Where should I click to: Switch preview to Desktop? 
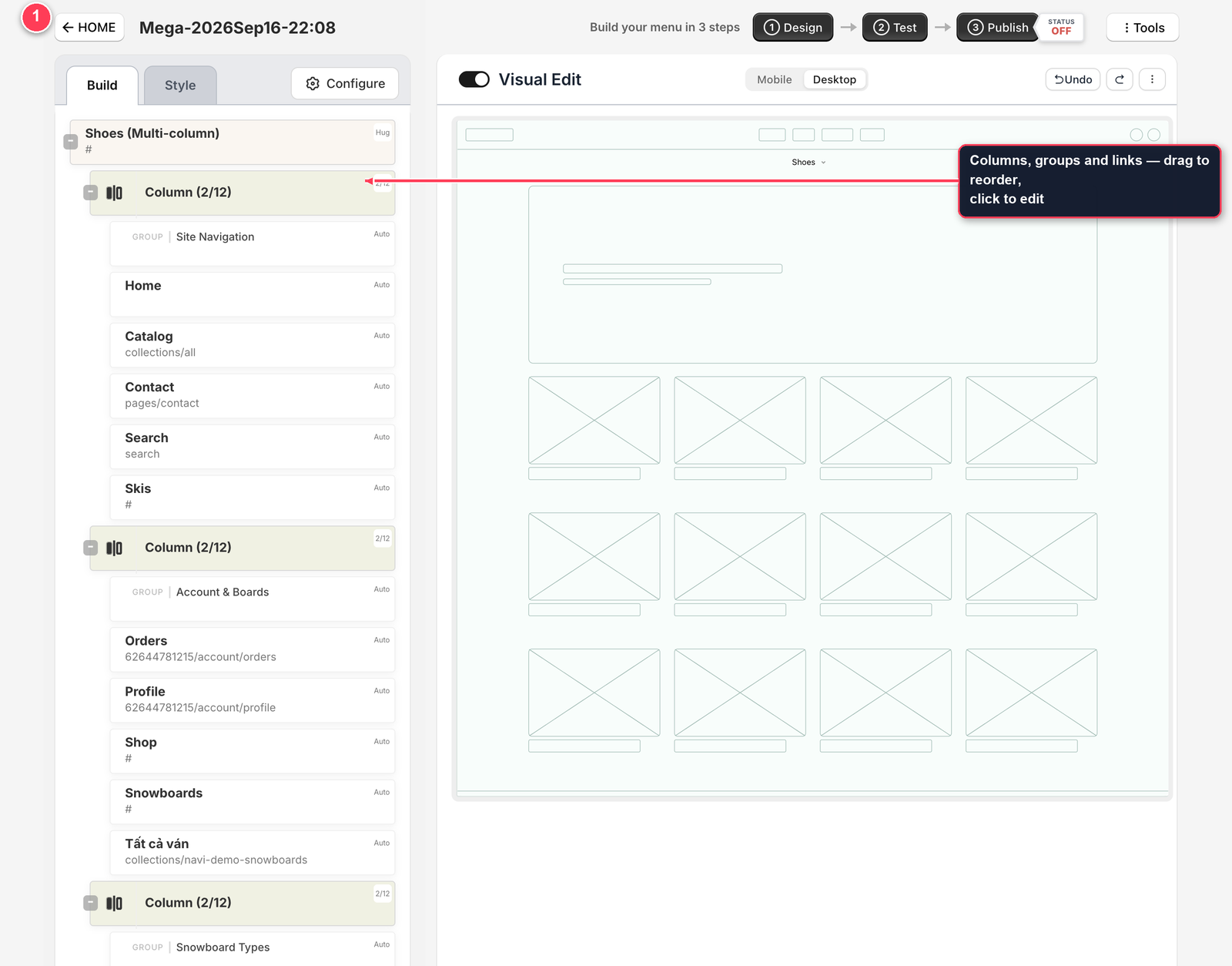835,79
